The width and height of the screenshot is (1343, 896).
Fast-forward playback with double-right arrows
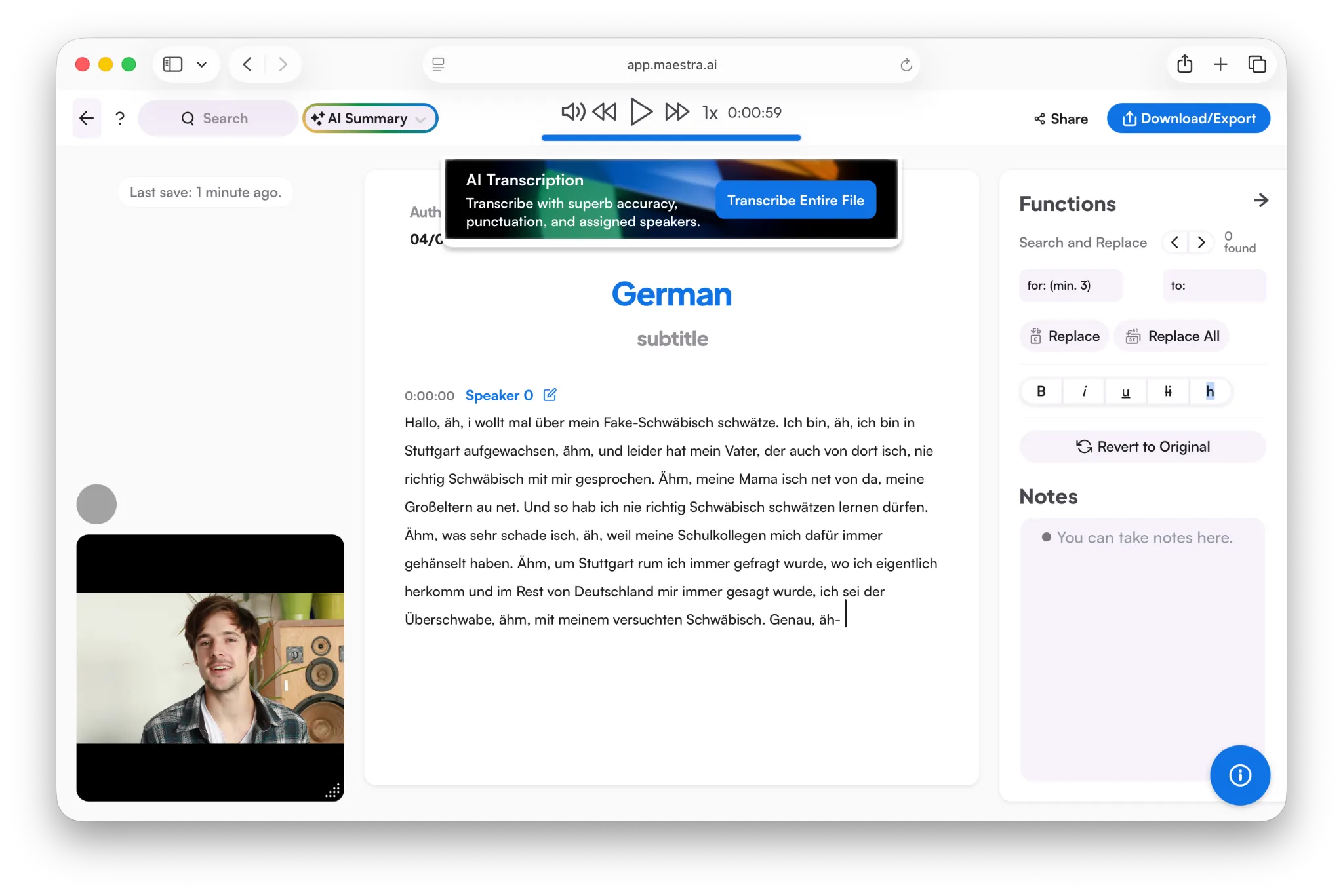[x=677, y=112]
